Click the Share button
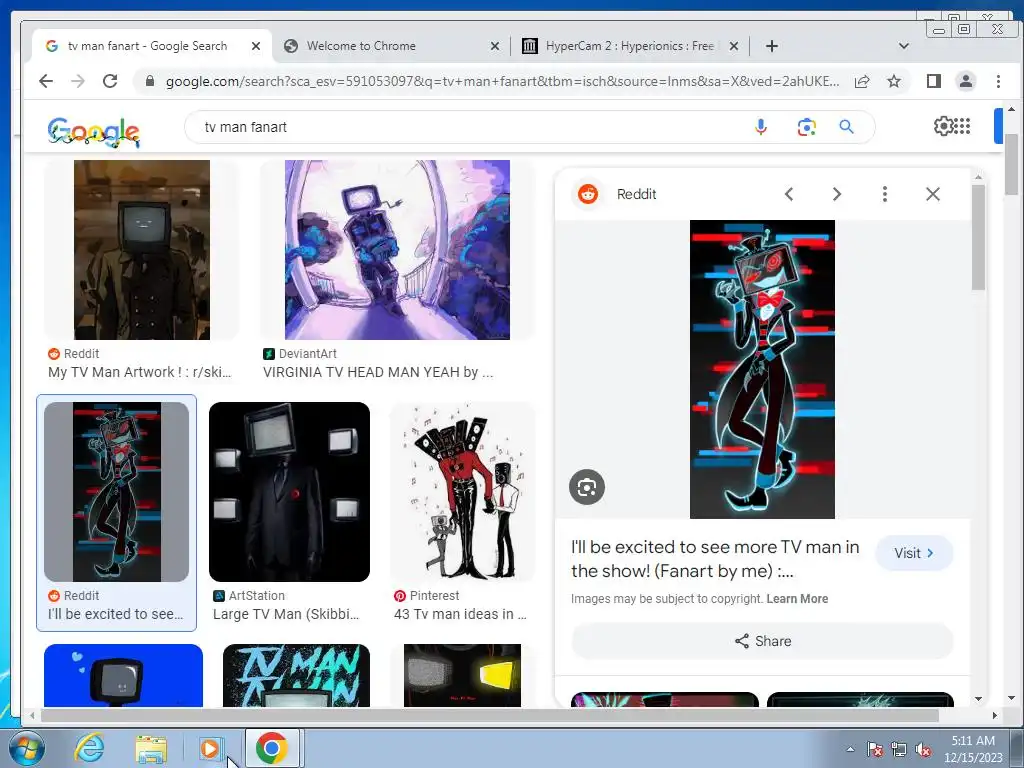1024x768 pixels. (762, 641)
